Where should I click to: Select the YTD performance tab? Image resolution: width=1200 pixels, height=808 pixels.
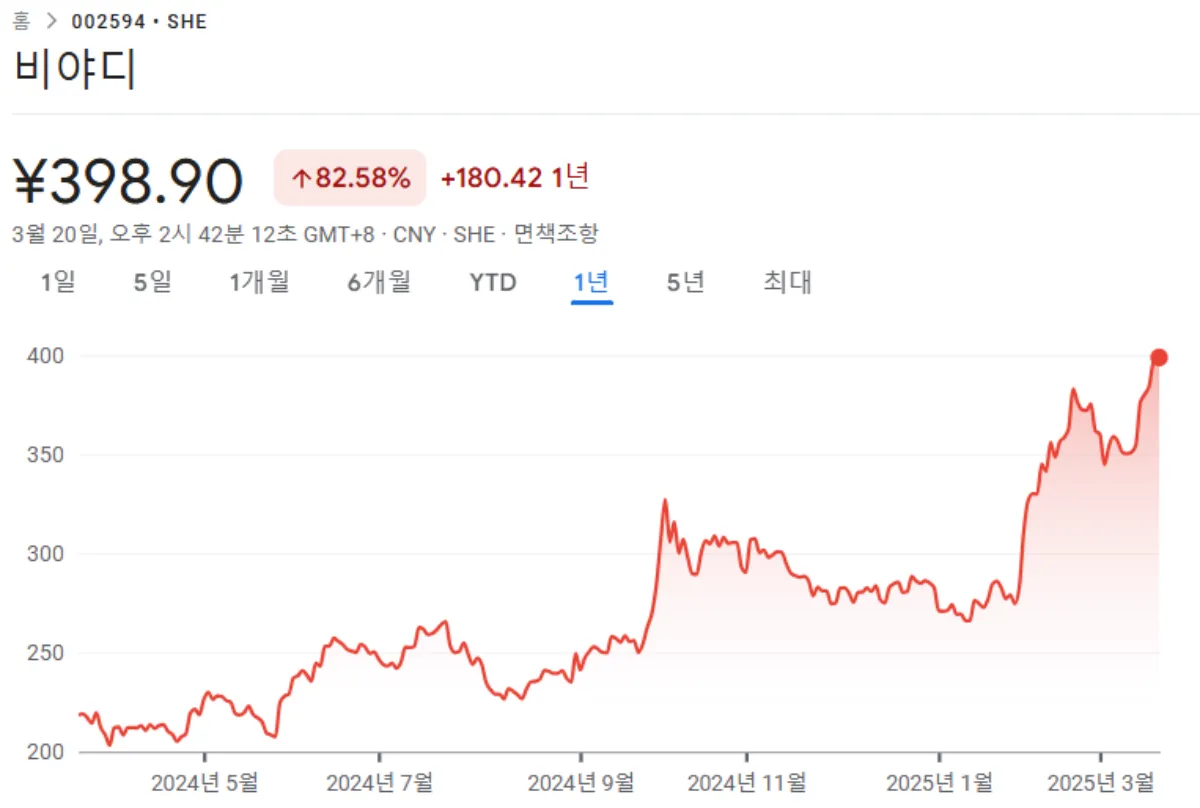(491, 283)
